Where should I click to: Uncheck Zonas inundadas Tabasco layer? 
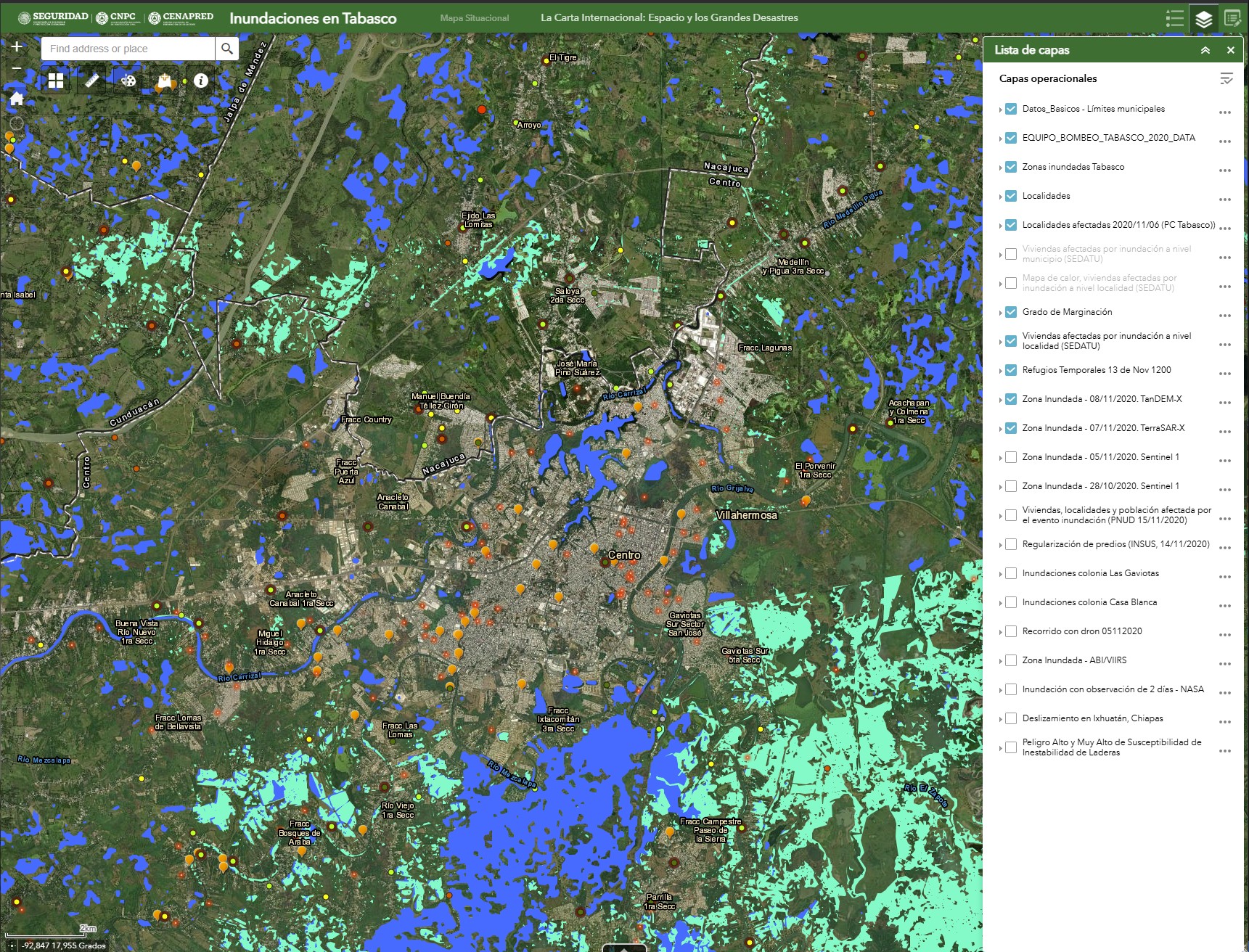coord(1011,167)
